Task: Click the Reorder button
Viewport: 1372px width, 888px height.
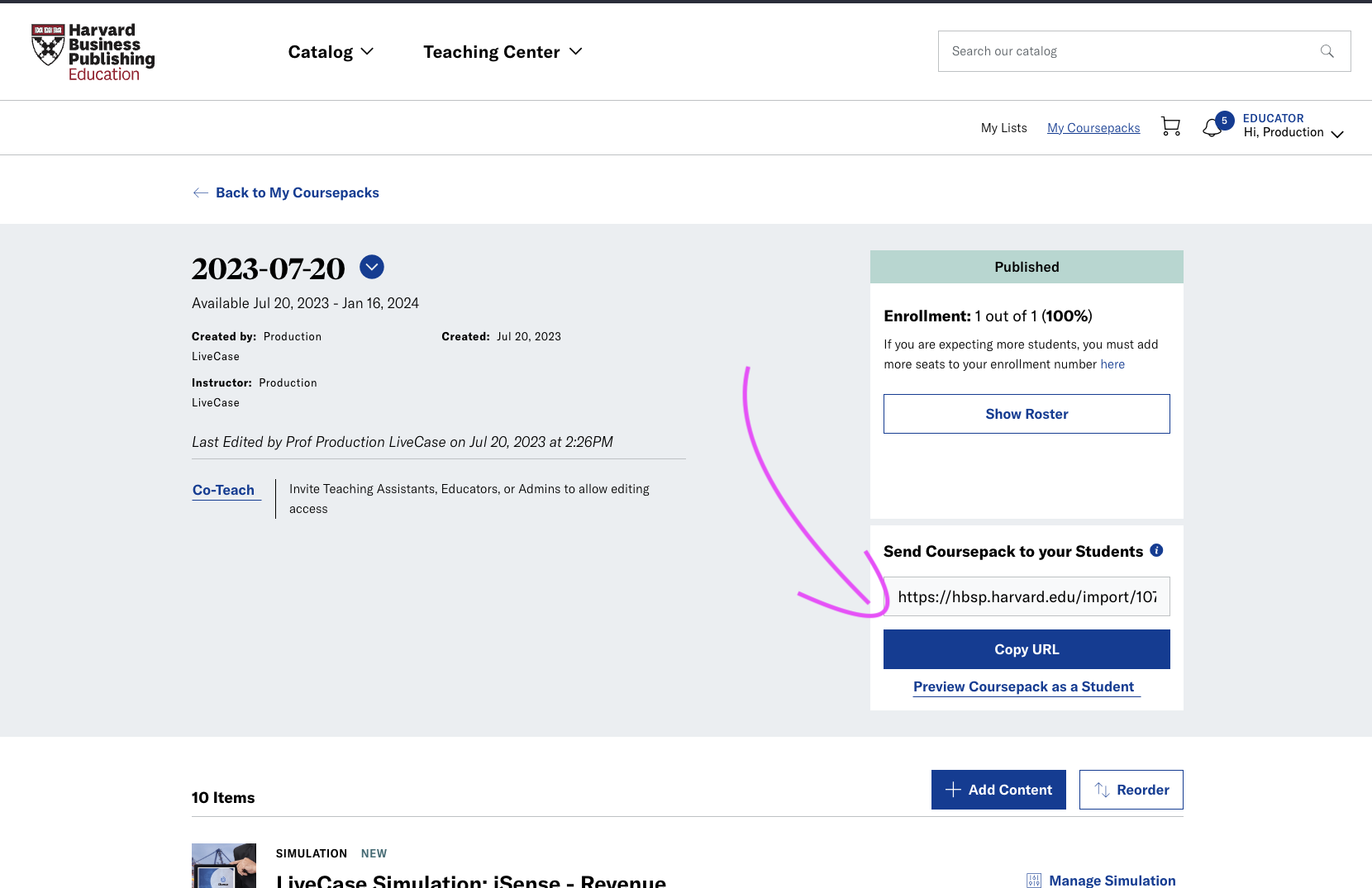Action: (x=1131, y=790)
